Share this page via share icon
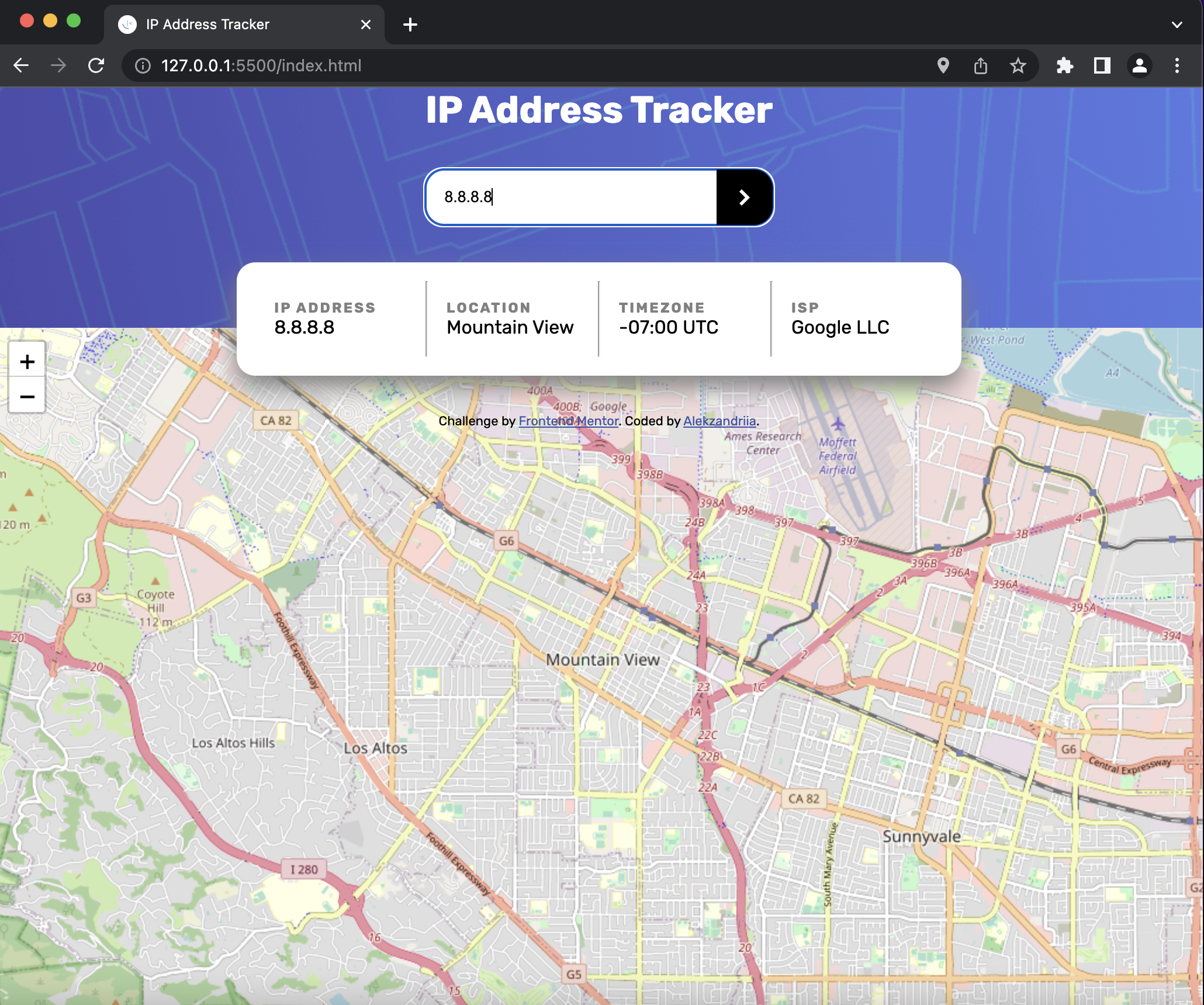Screen dimensions: 1204x1005 point(981,65)
